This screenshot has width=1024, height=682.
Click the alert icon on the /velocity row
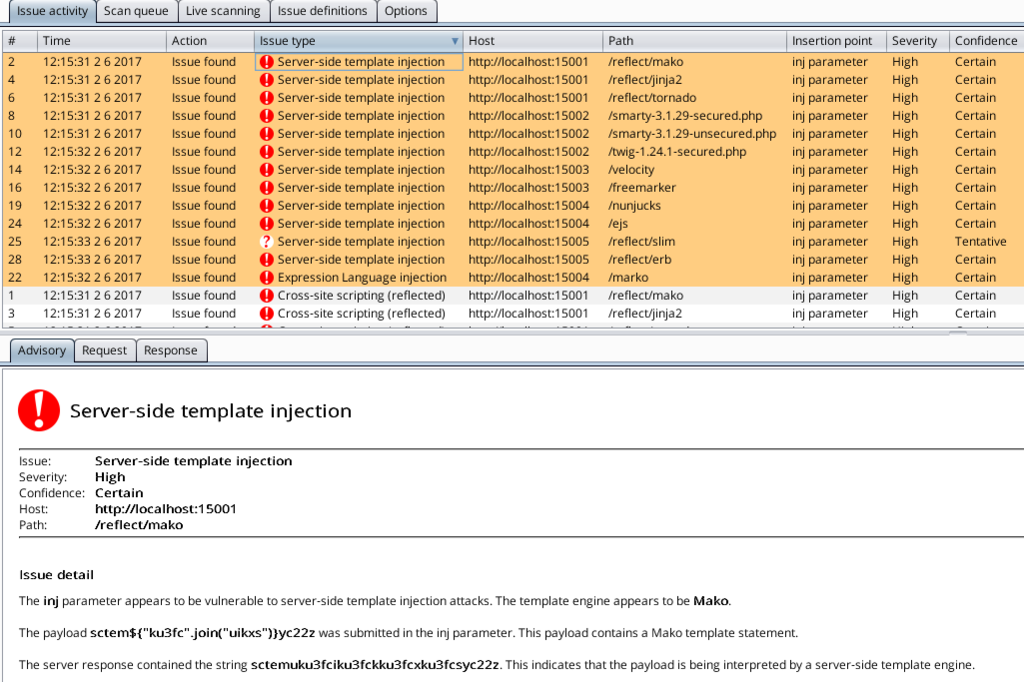266,170
